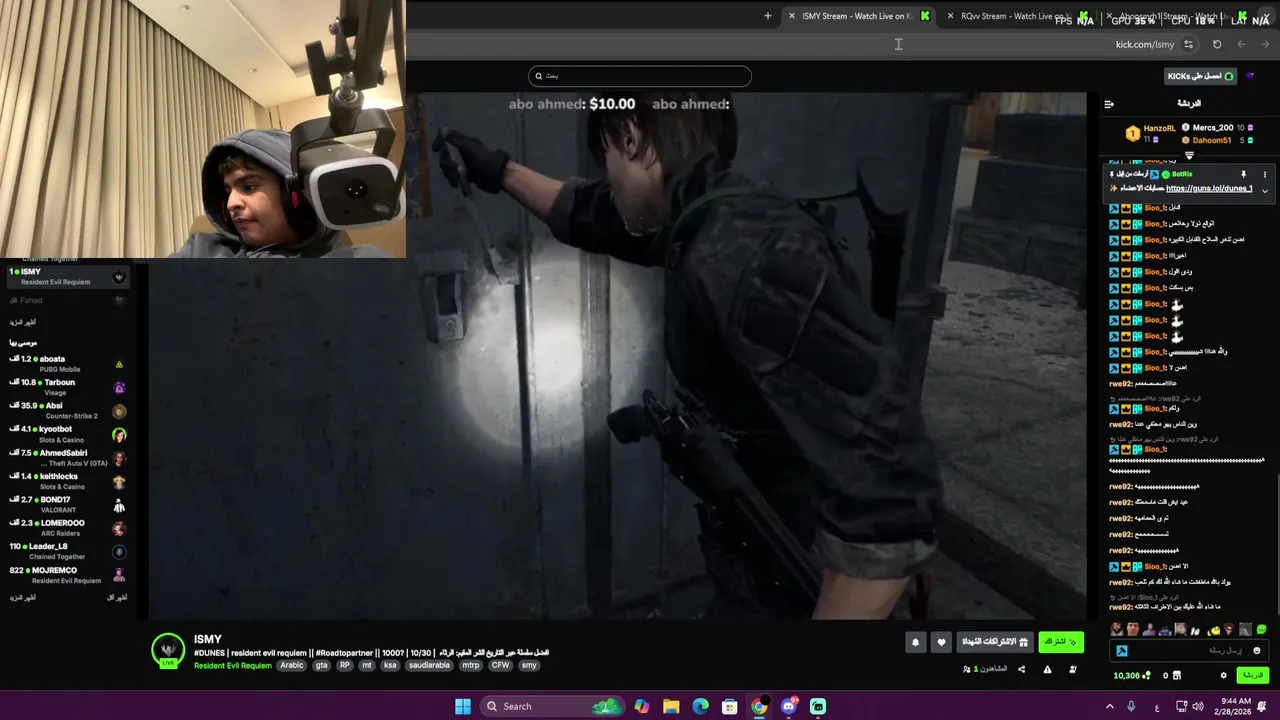Screen dimensions: 1280x720
Task: Open keithlocks channel in sidebar
Action: (68, 481)
